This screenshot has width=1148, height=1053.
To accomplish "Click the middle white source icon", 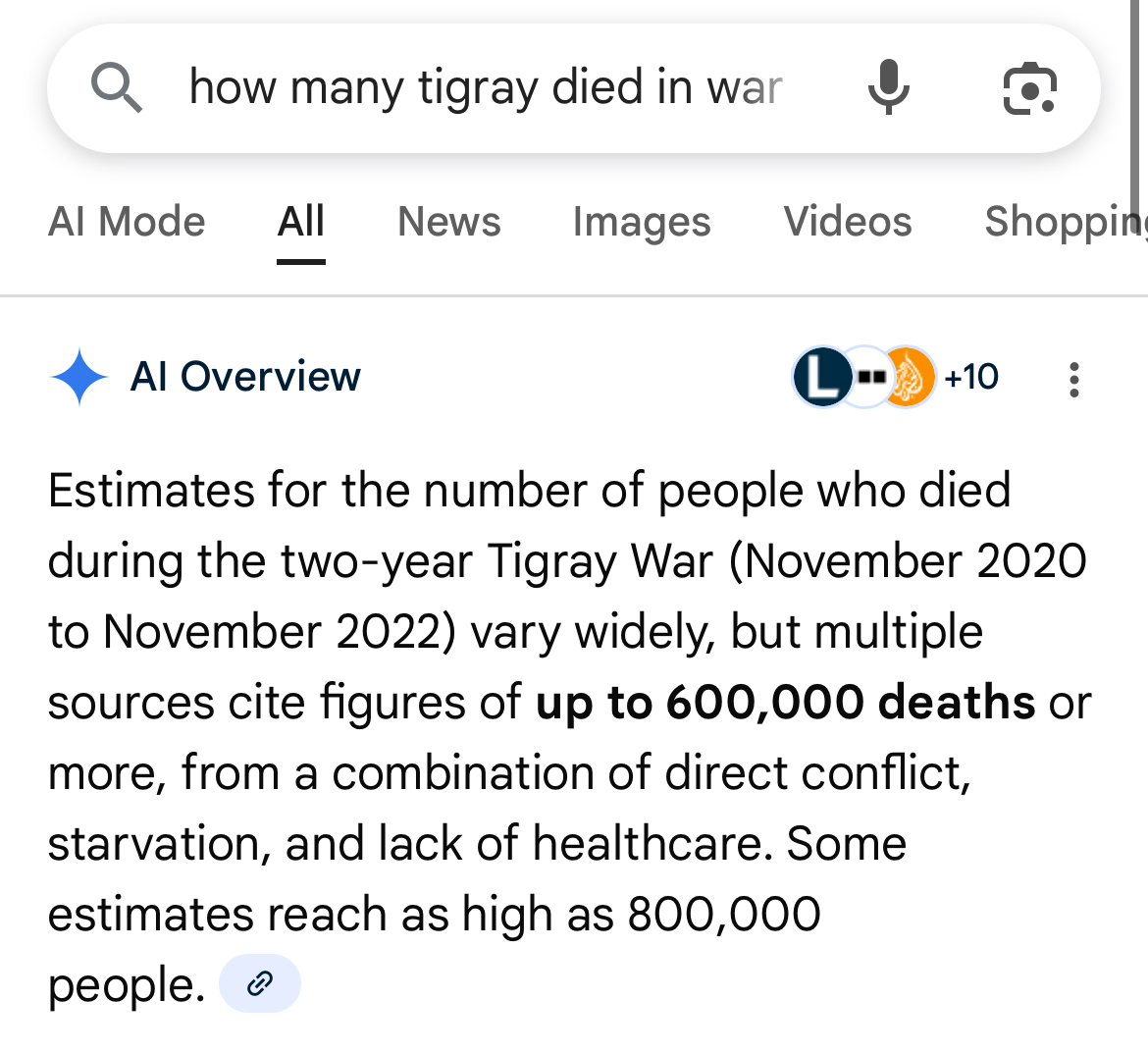I will pos(866,377).
